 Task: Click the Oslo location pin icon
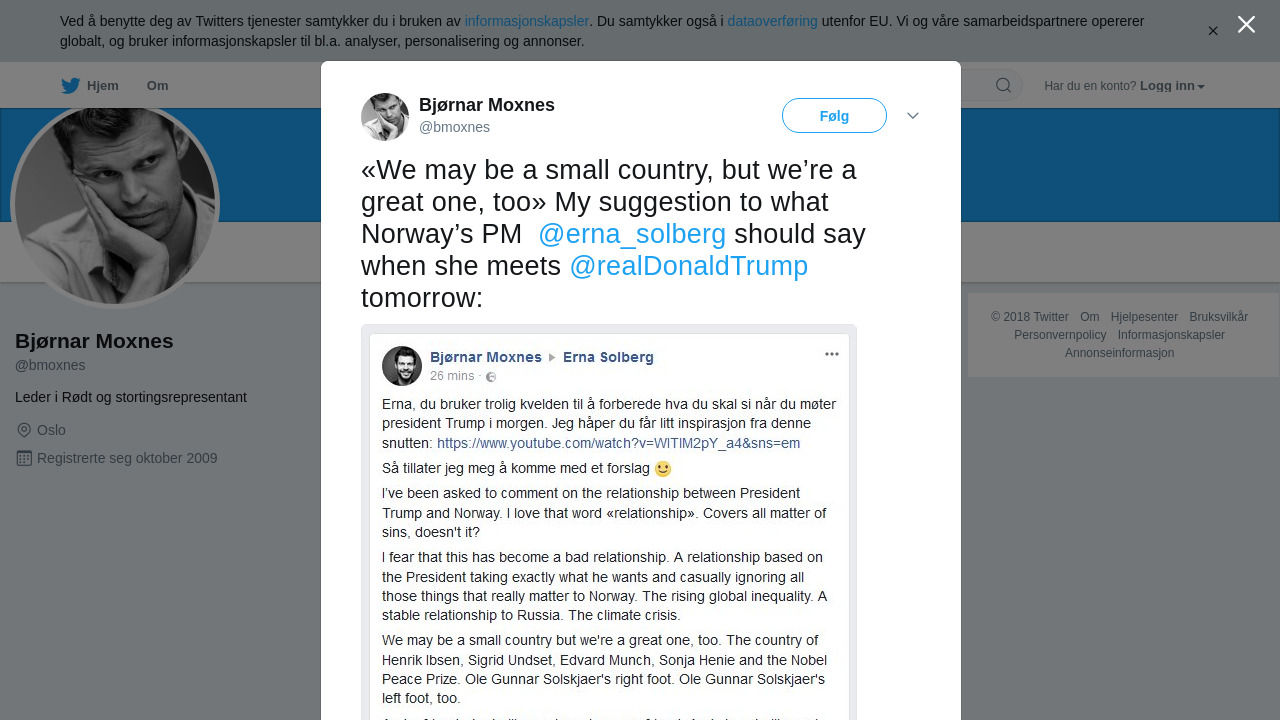(x=24, y=430)
